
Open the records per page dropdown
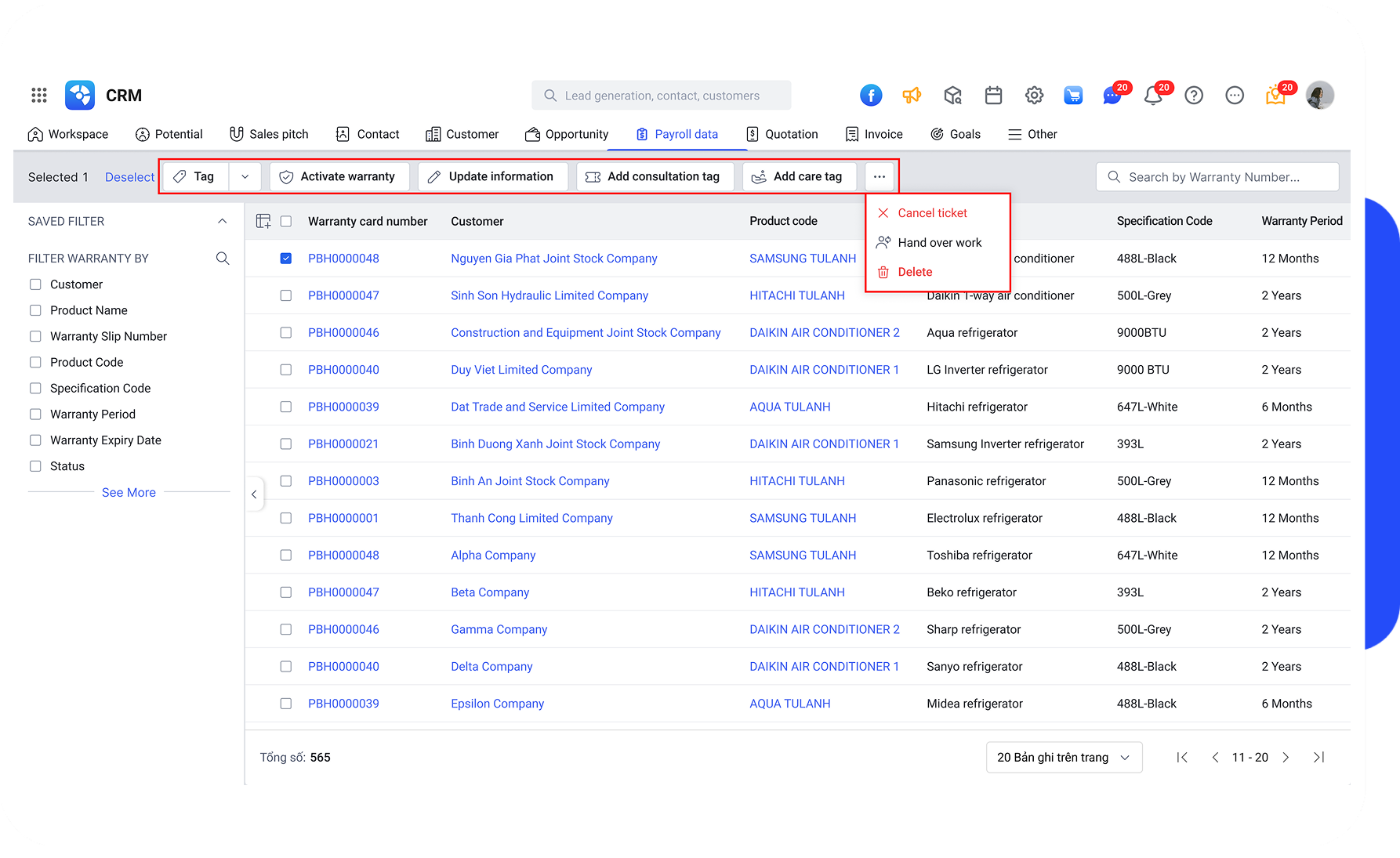pos(1064,757)
